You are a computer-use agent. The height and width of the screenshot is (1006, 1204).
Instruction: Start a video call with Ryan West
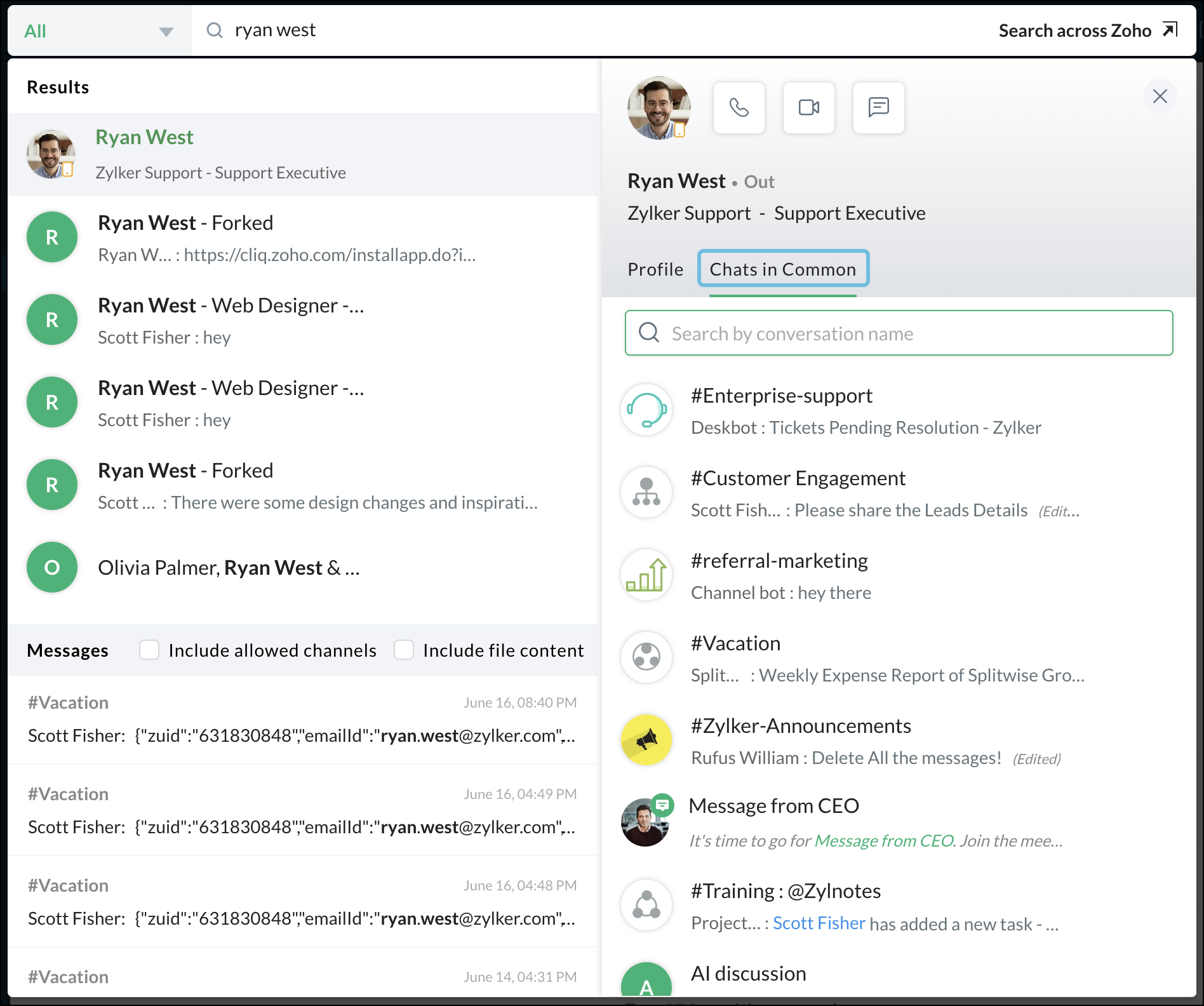pos(808,108)
